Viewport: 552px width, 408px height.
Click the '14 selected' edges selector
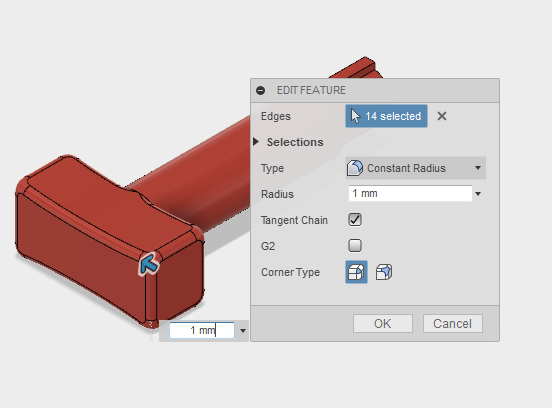pos(386,116)
